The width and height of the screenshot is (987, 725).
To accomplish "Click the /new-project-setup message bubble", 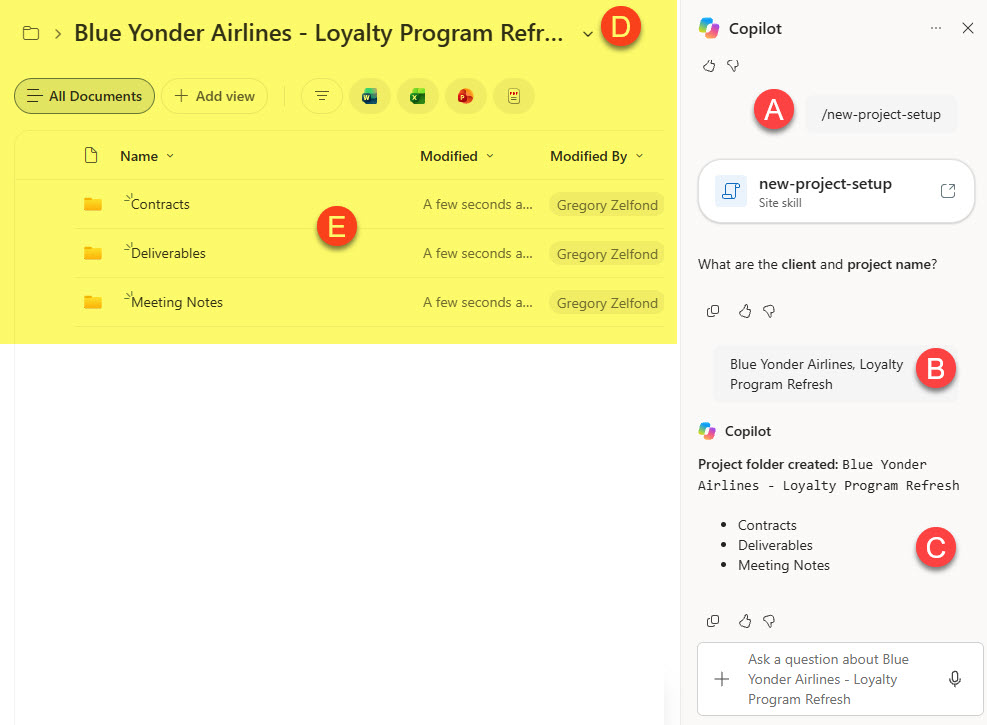I will tap(881, 115).
